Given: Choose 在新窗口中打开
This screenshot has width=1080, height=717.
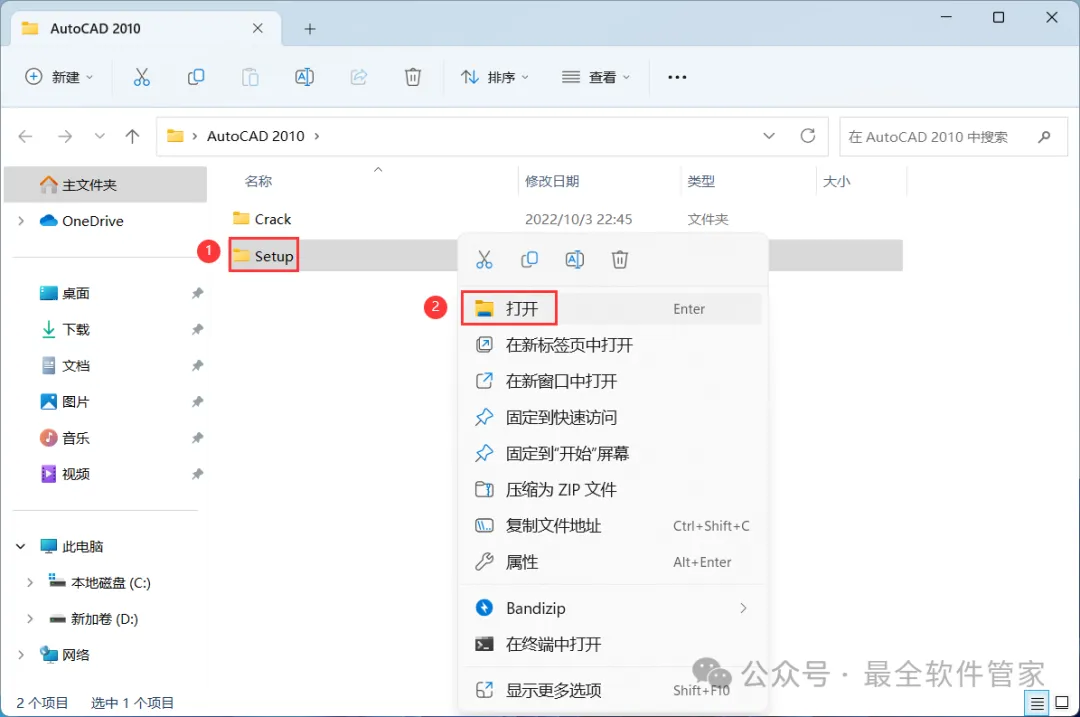Looking at the screenshot, I should pyautogui.click(x=612, y=381).
